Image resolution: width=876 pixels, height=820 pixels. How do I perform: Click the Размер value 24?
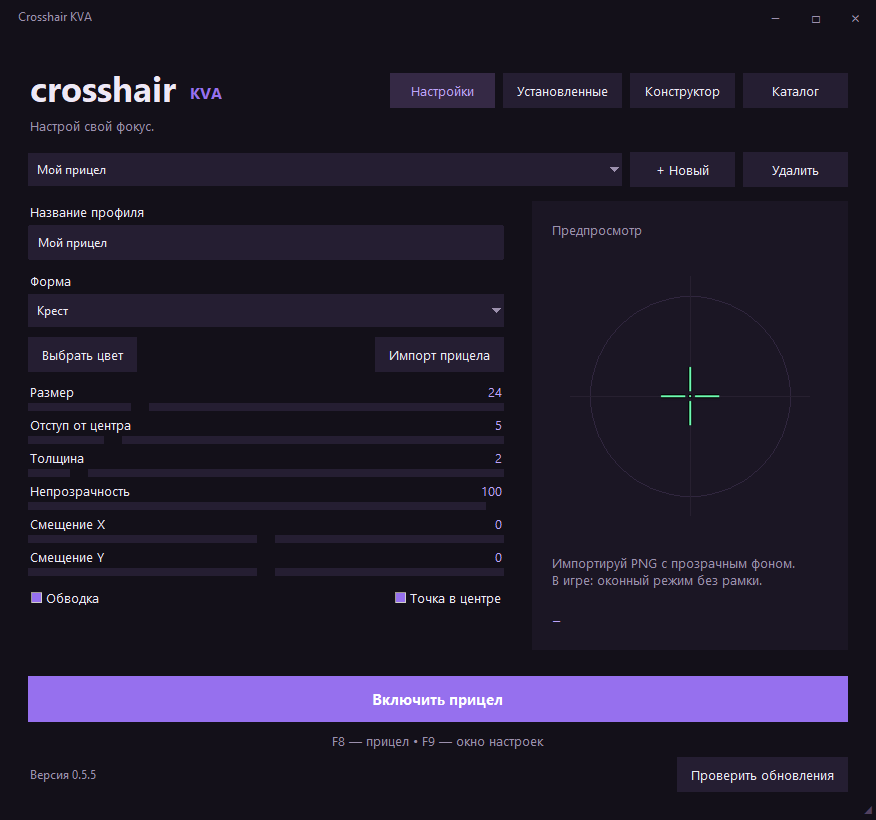click(494, 392)
